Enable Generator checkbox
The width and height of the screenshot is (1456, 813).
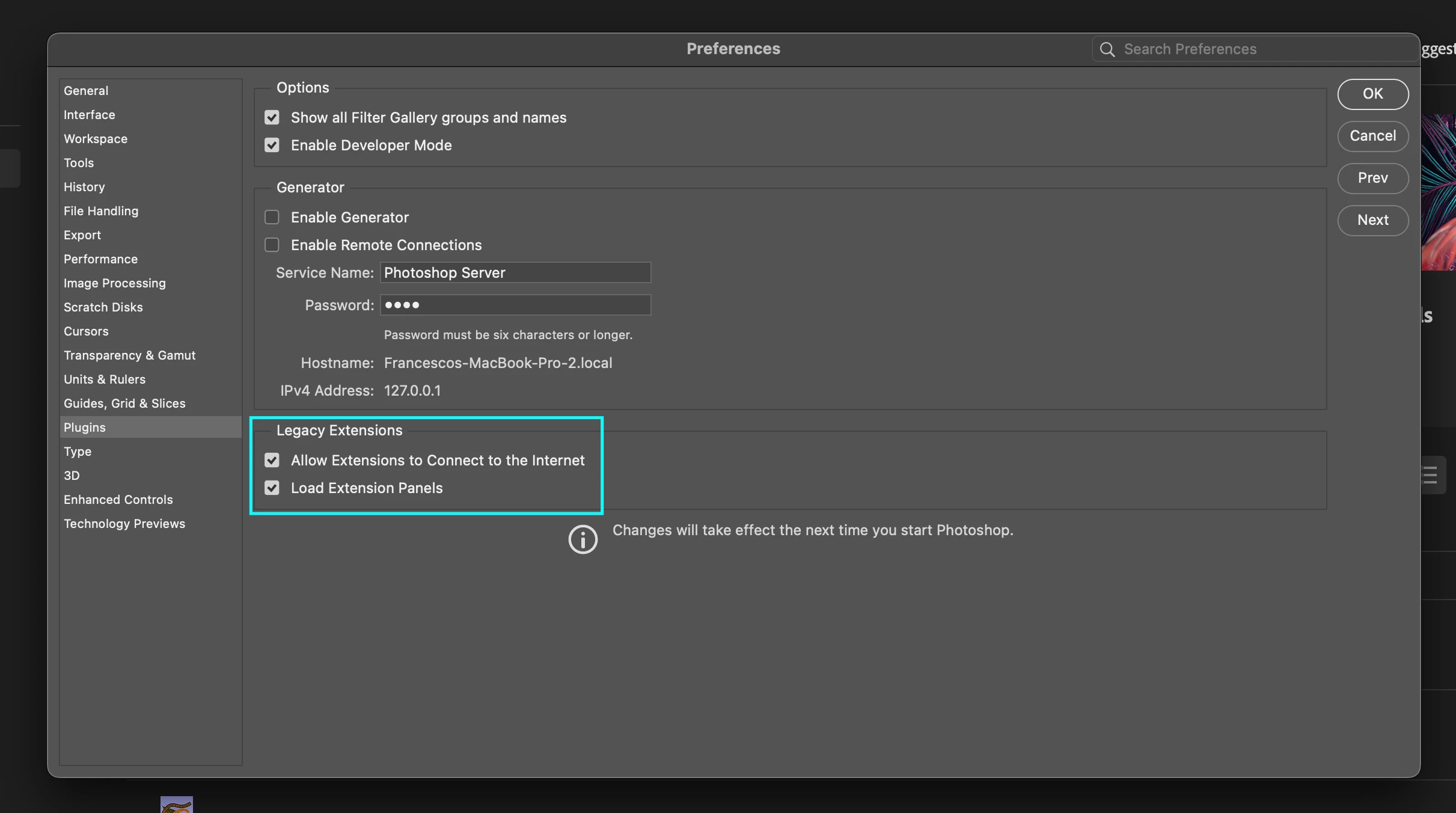coord(272,217)
